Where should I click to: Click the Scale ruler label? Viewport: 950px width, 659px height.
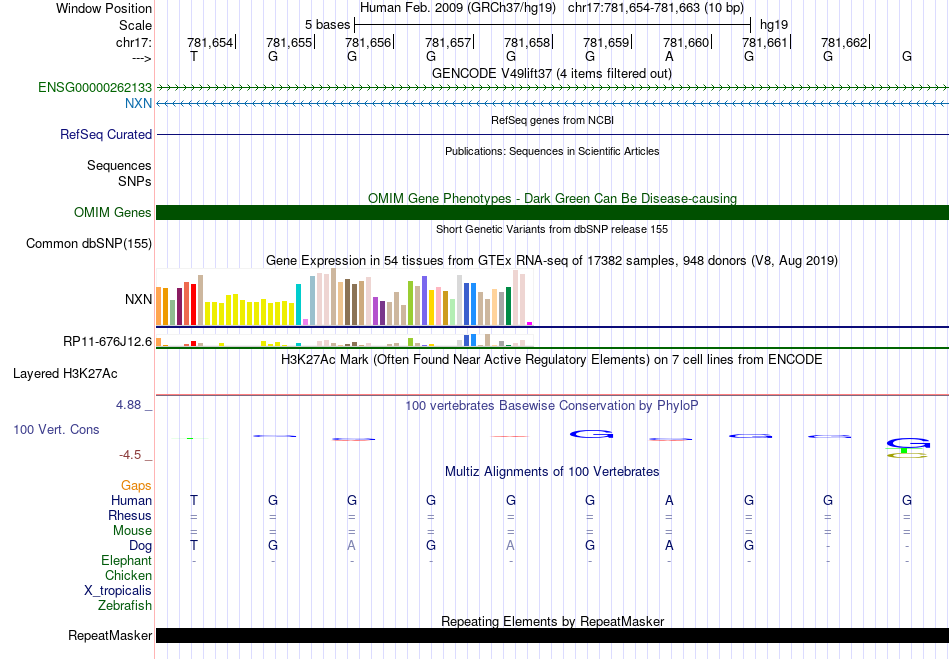click(135, 25)
